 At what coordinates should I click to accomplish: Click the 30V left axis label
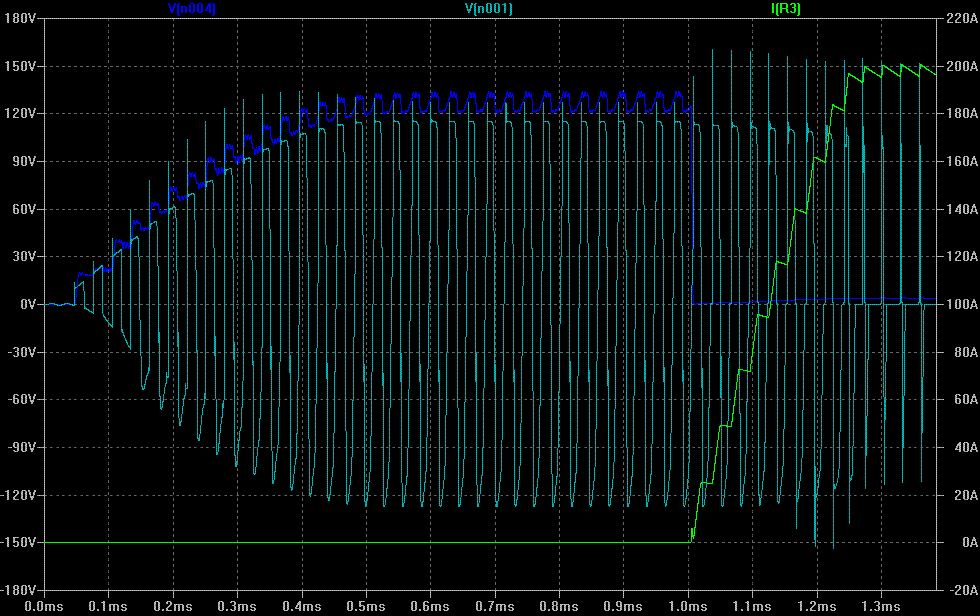pyautogui.click(x=24, y=257)
